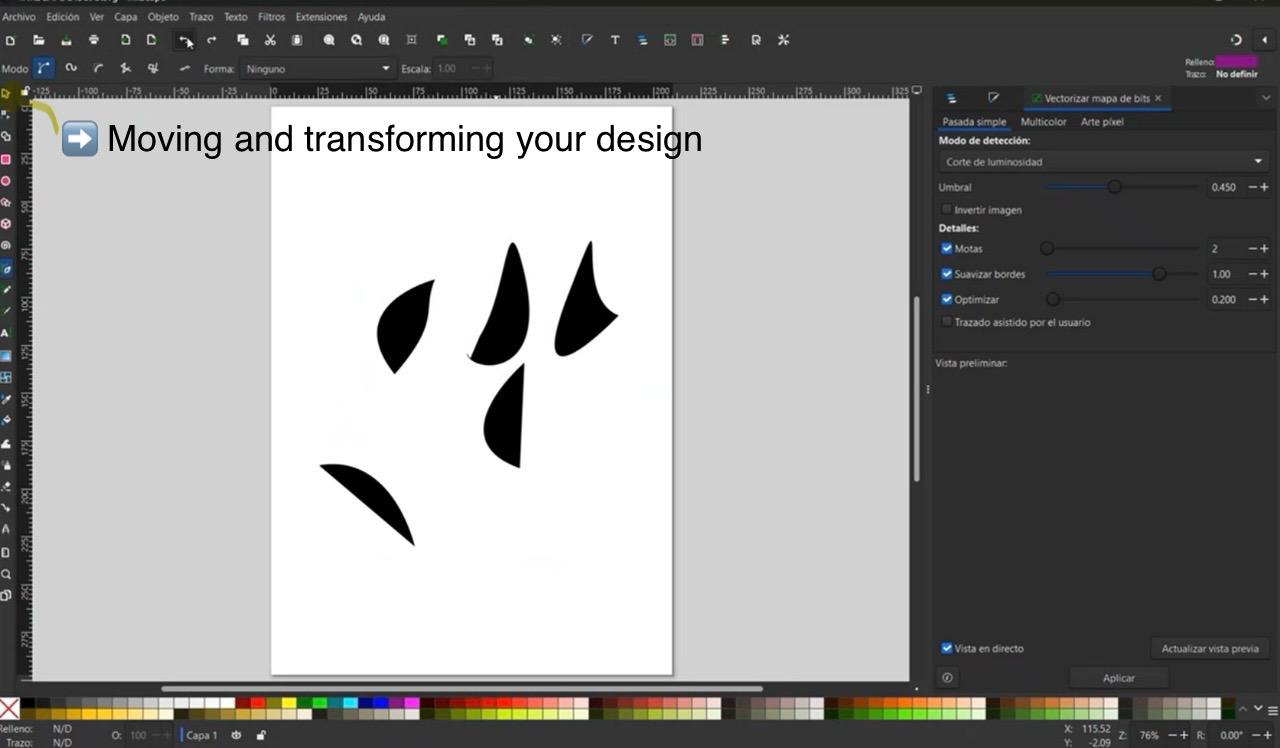
Task: Click the Suavizar bordes slider handle
Action: click(x=1159, y=274)
